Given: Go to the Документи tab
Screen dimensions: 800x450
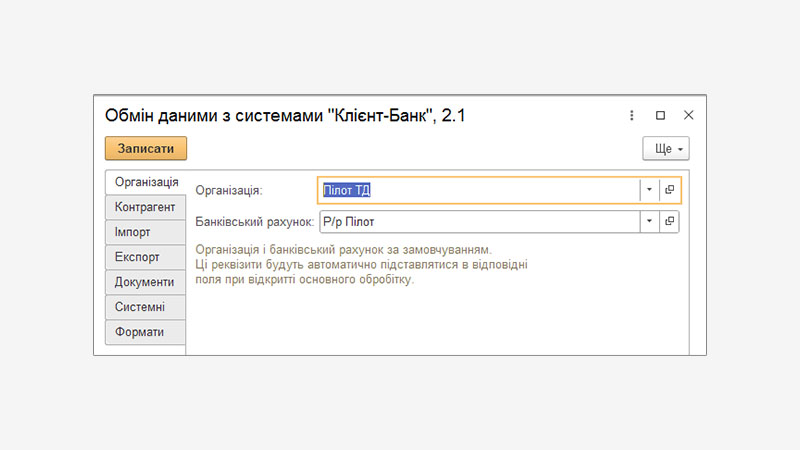Looking at the screenshot, I should pos(146,282).
